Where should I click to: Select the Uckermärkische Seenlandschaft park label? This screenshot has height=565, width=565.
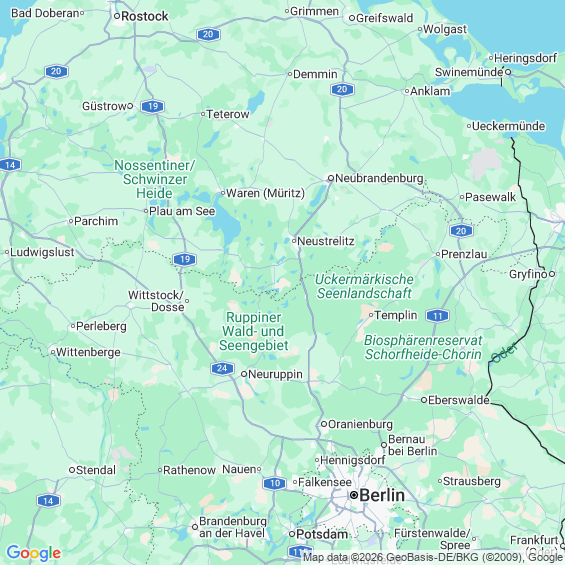tap(364, 286)
